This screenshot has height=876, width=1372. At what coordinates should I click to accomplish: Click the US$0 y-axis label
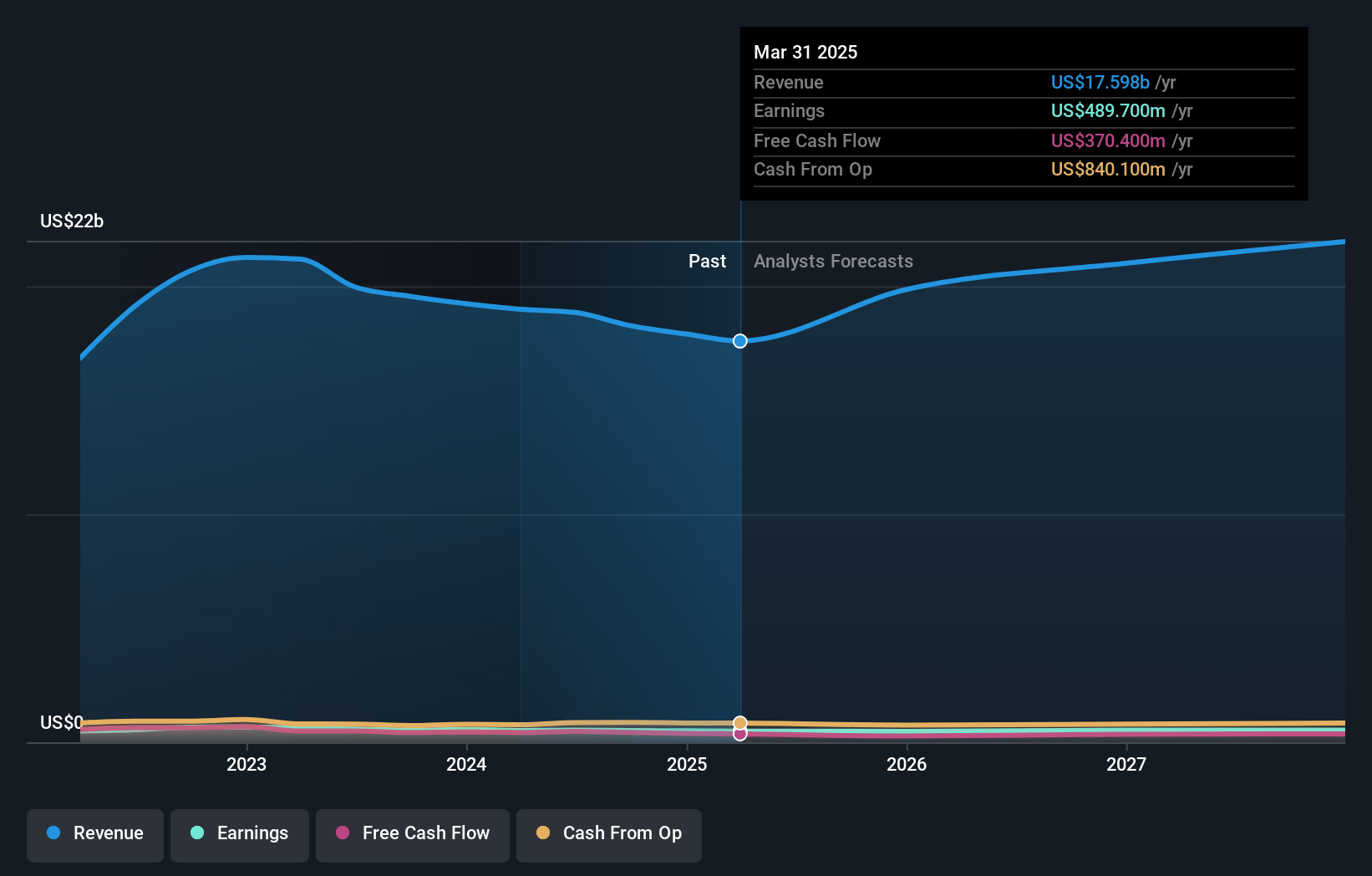pos(62,722)
